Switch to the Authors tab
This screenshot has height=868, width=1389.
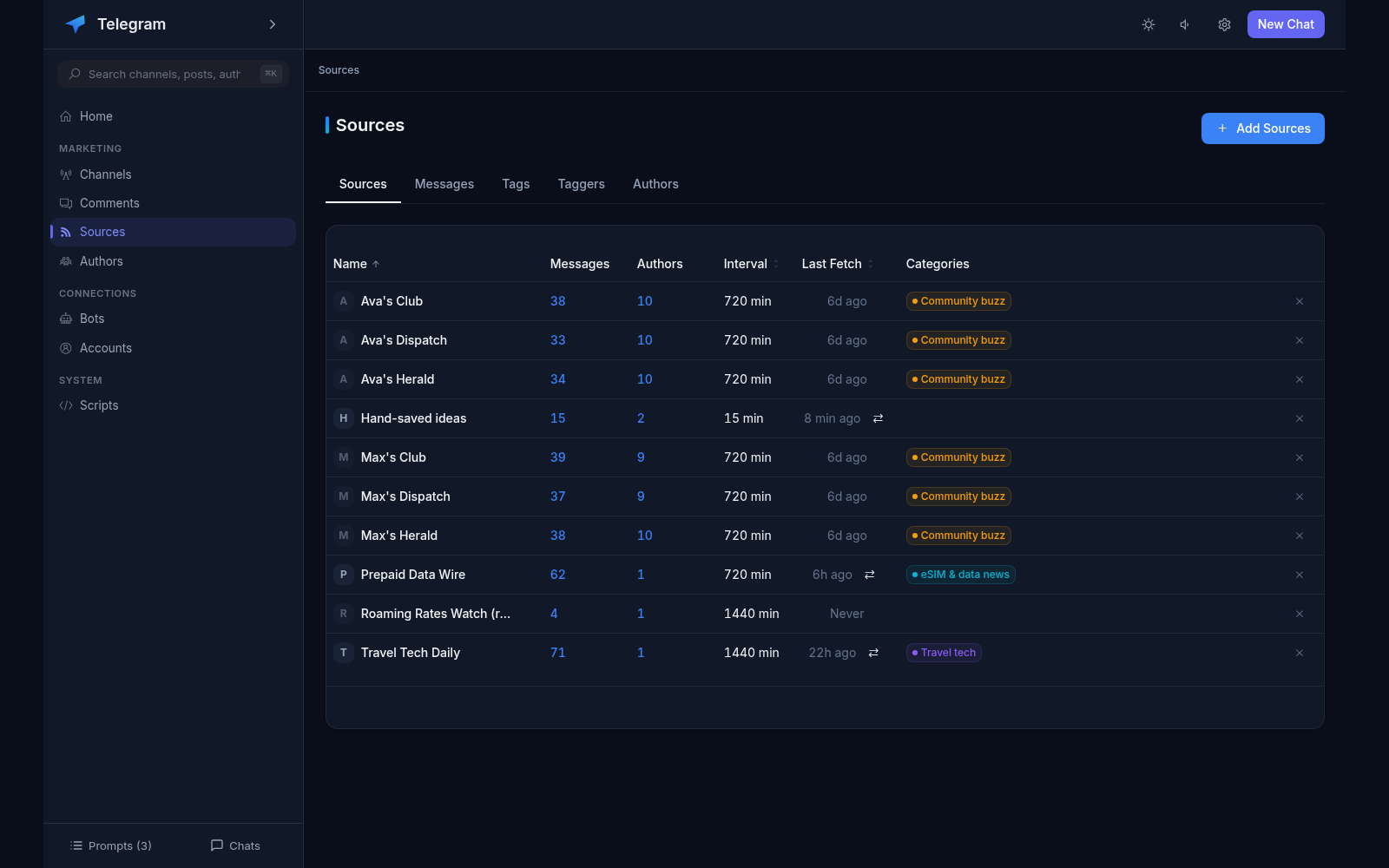coord(655,184)
